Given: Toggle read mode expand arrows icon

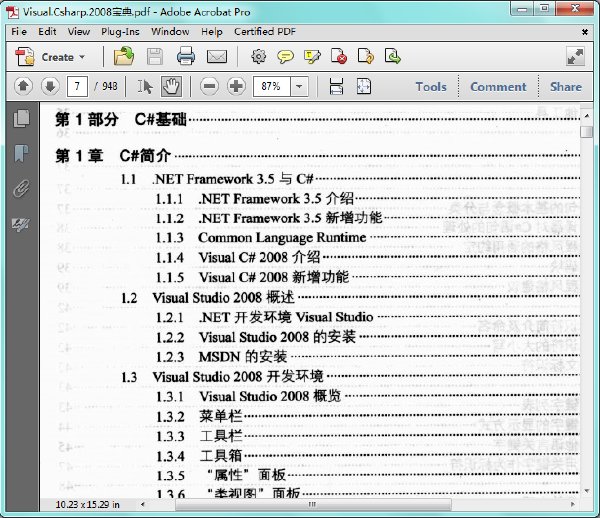Looking at the screenshot, I should tap(575, 57).
